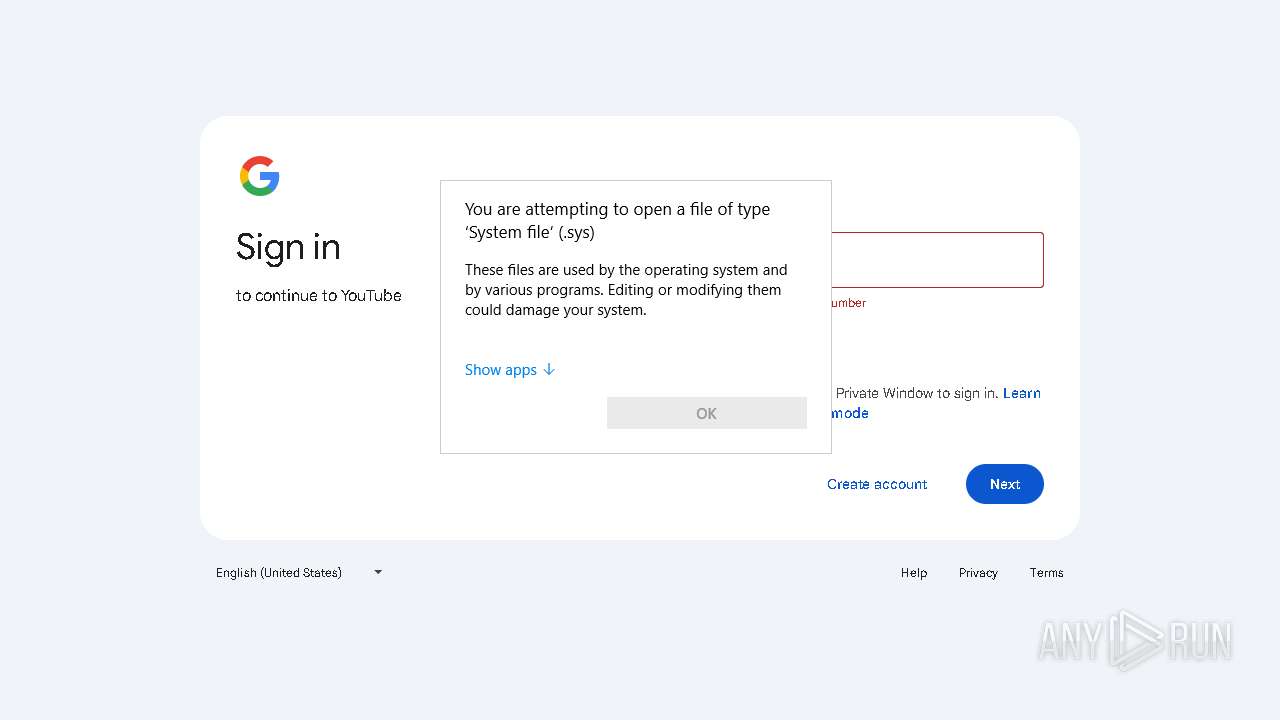Open the Privacy link
The height and width of the screenshot is (720, 1280).
[978, 573]
